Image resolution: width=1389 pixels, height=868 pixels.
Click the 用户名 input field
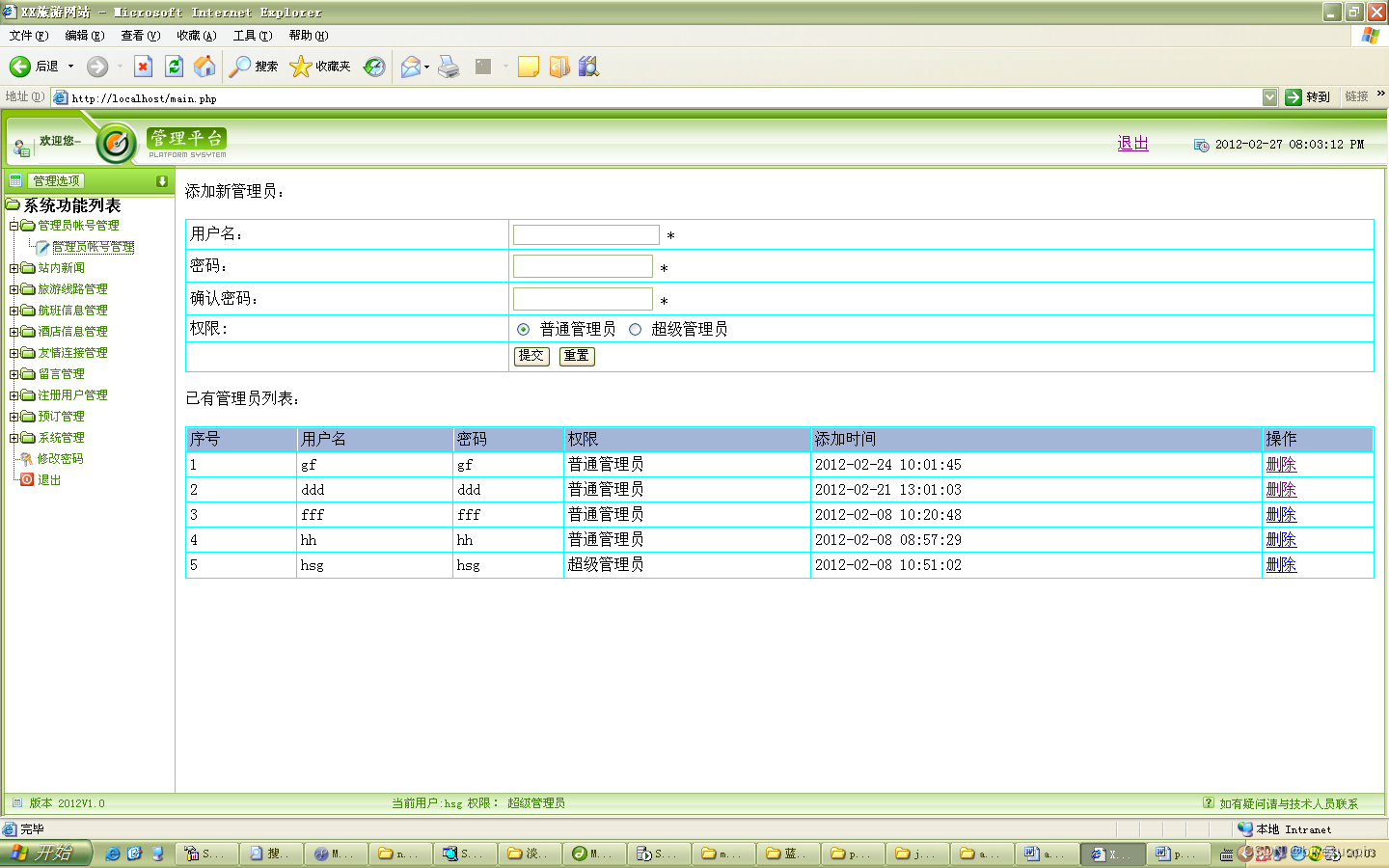[586, 234]
